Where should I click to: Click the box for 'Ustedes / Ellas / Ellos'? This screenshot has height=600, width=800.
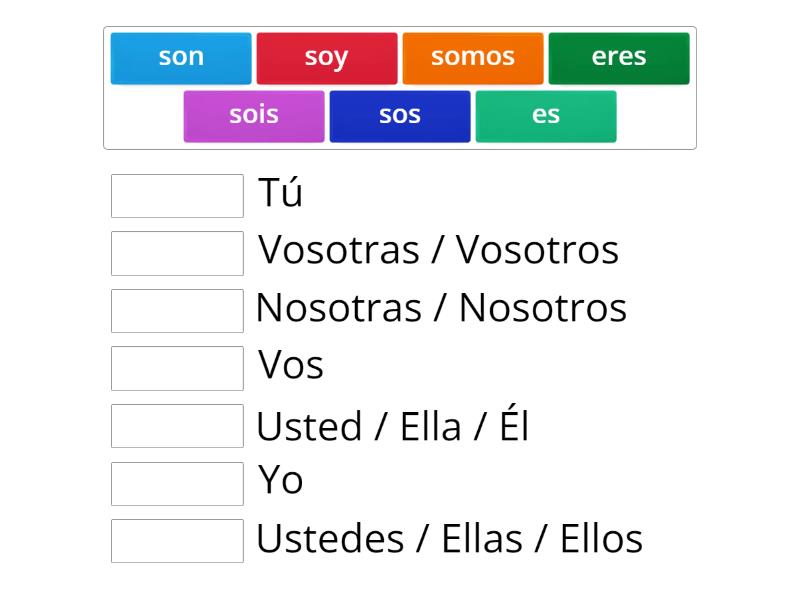tap(177, 542)
